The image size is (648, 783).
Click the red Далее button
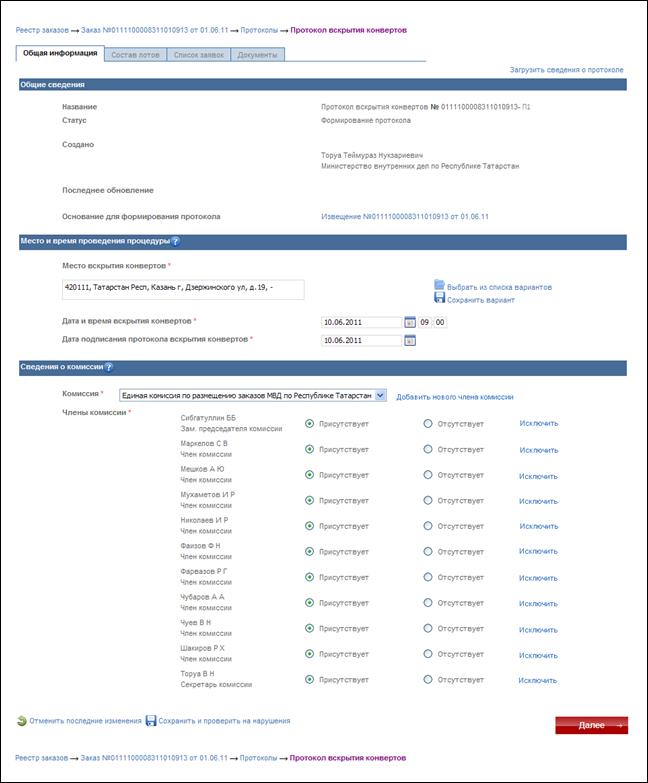592,725
